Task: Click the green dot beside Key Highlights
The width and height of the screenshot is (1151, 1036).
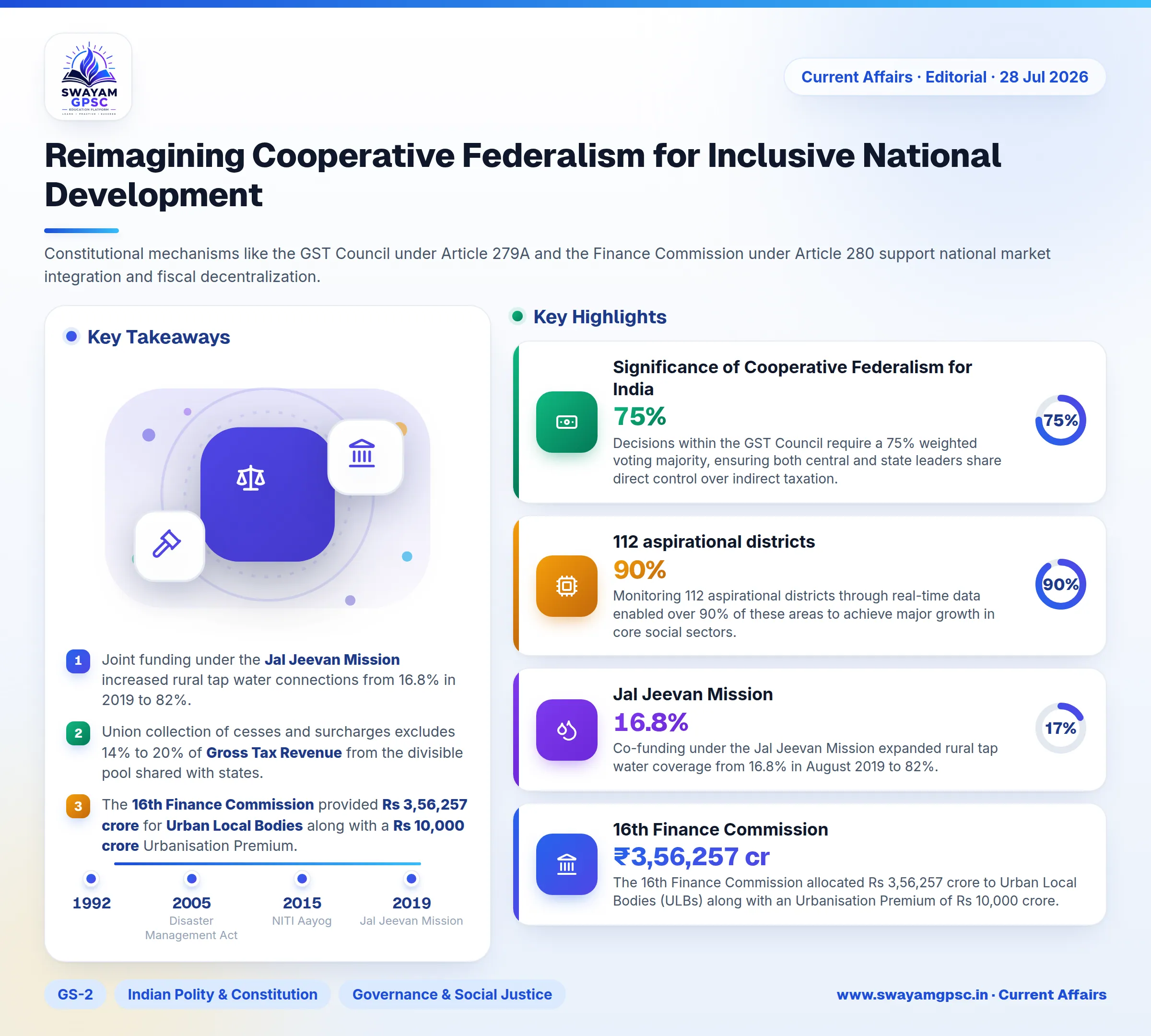Action: (x=517, y=316)
